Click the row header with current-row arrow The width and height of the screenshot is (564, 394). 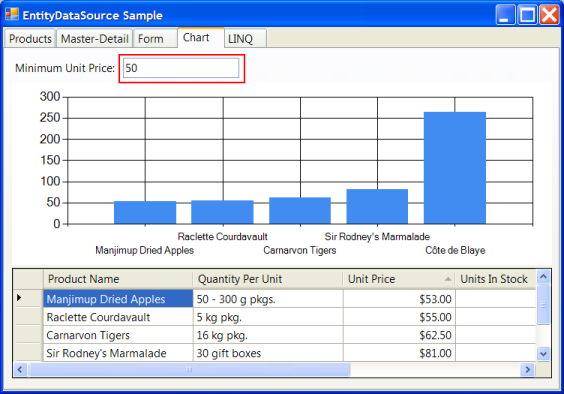28,298
